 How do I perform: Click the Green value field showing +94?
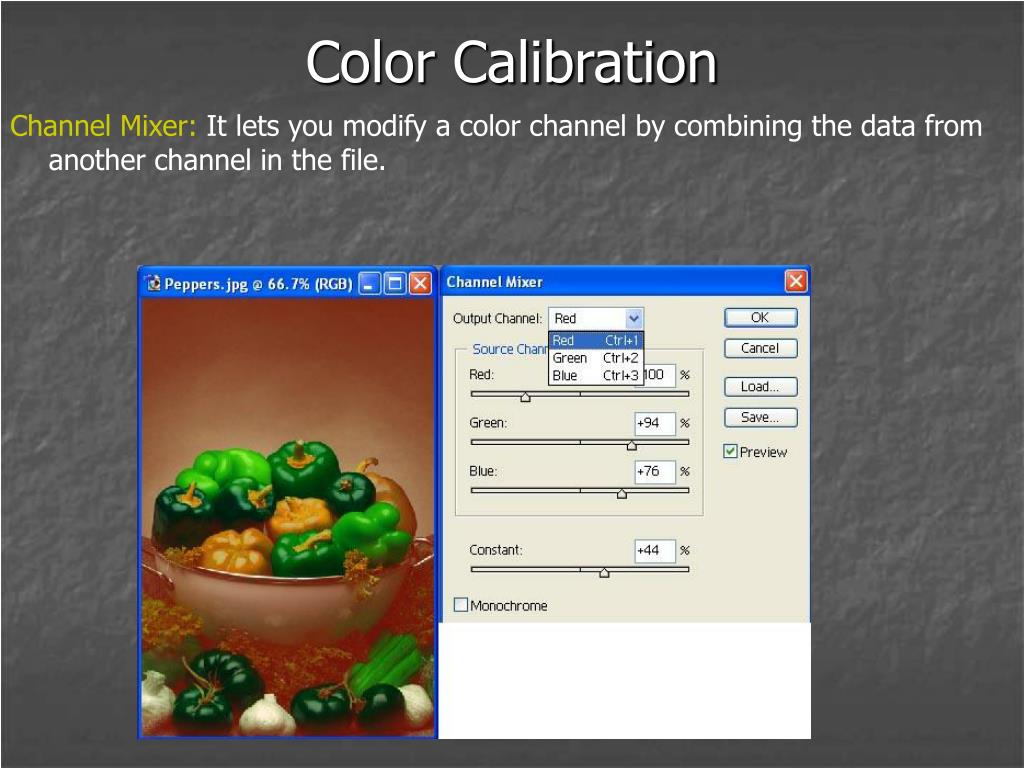coord(655,423)
